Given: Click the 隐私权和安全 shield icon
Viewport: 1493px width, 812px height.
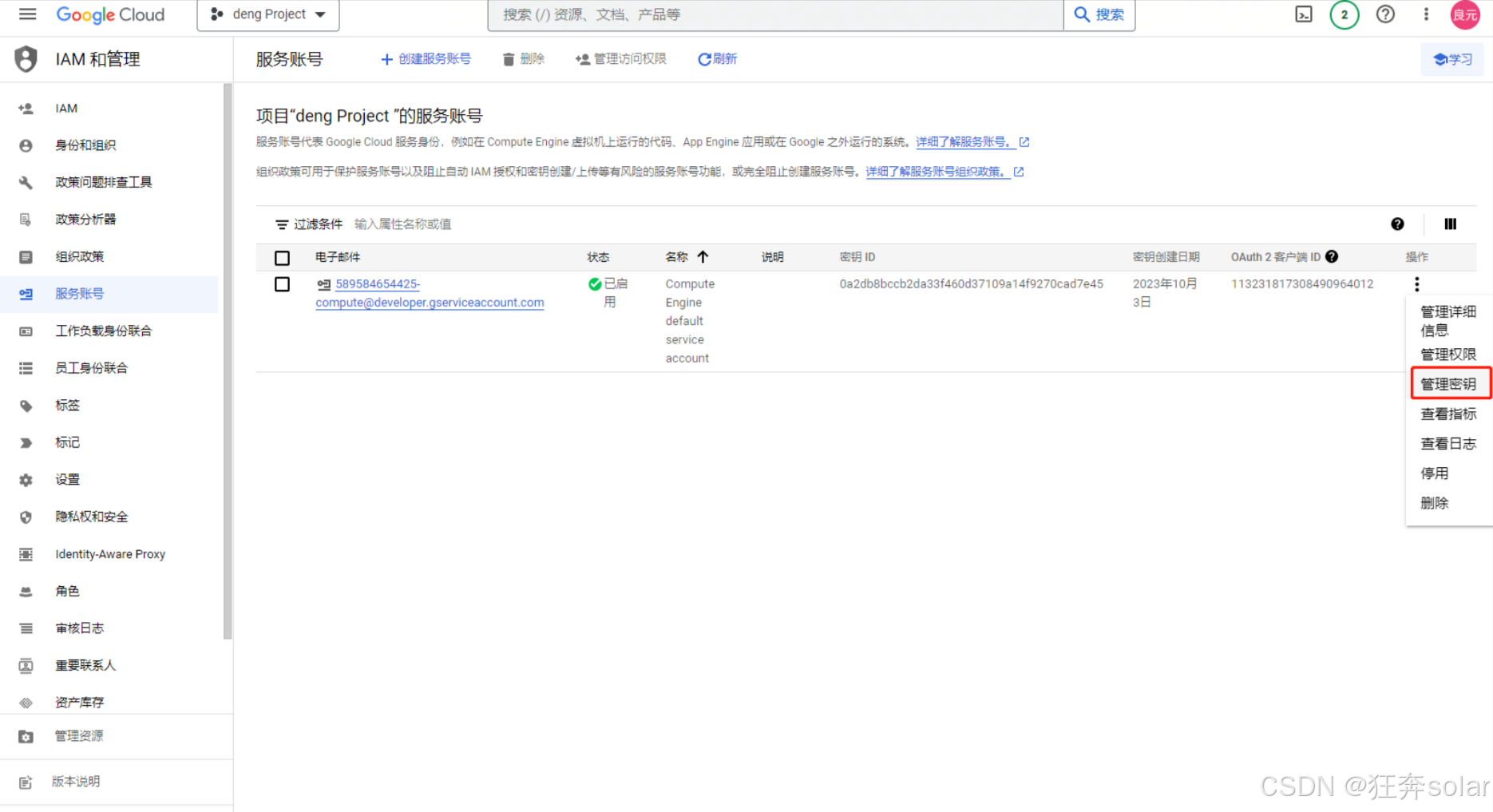Looking at the screenshot, I should click(x=26, y=517).
